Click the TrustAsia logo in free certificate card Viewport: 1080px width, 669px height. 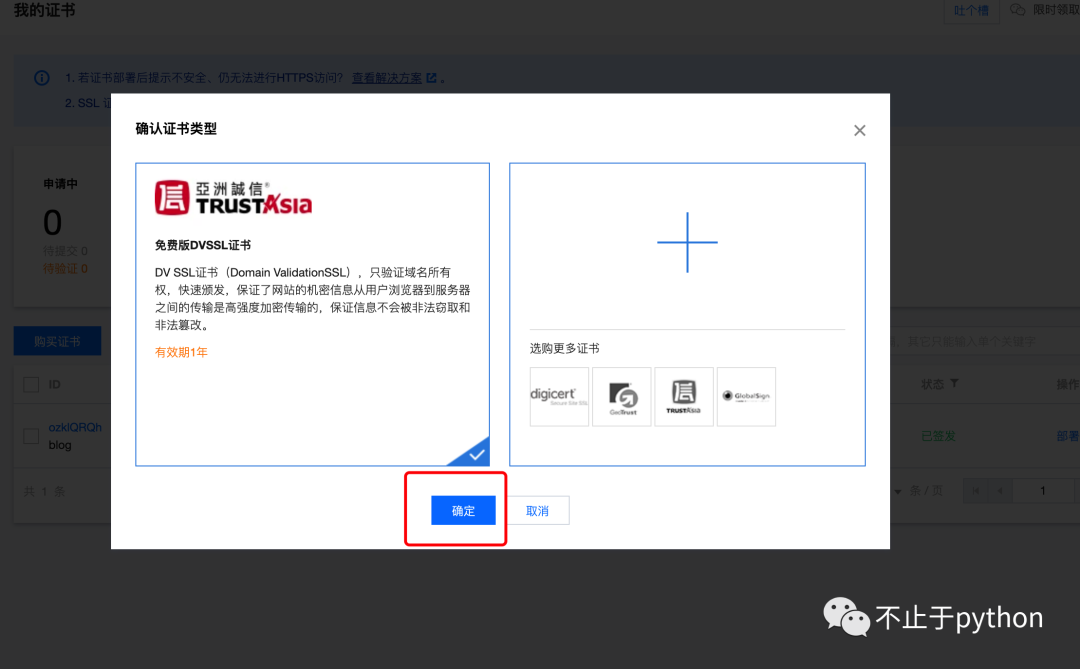(233, 198)
